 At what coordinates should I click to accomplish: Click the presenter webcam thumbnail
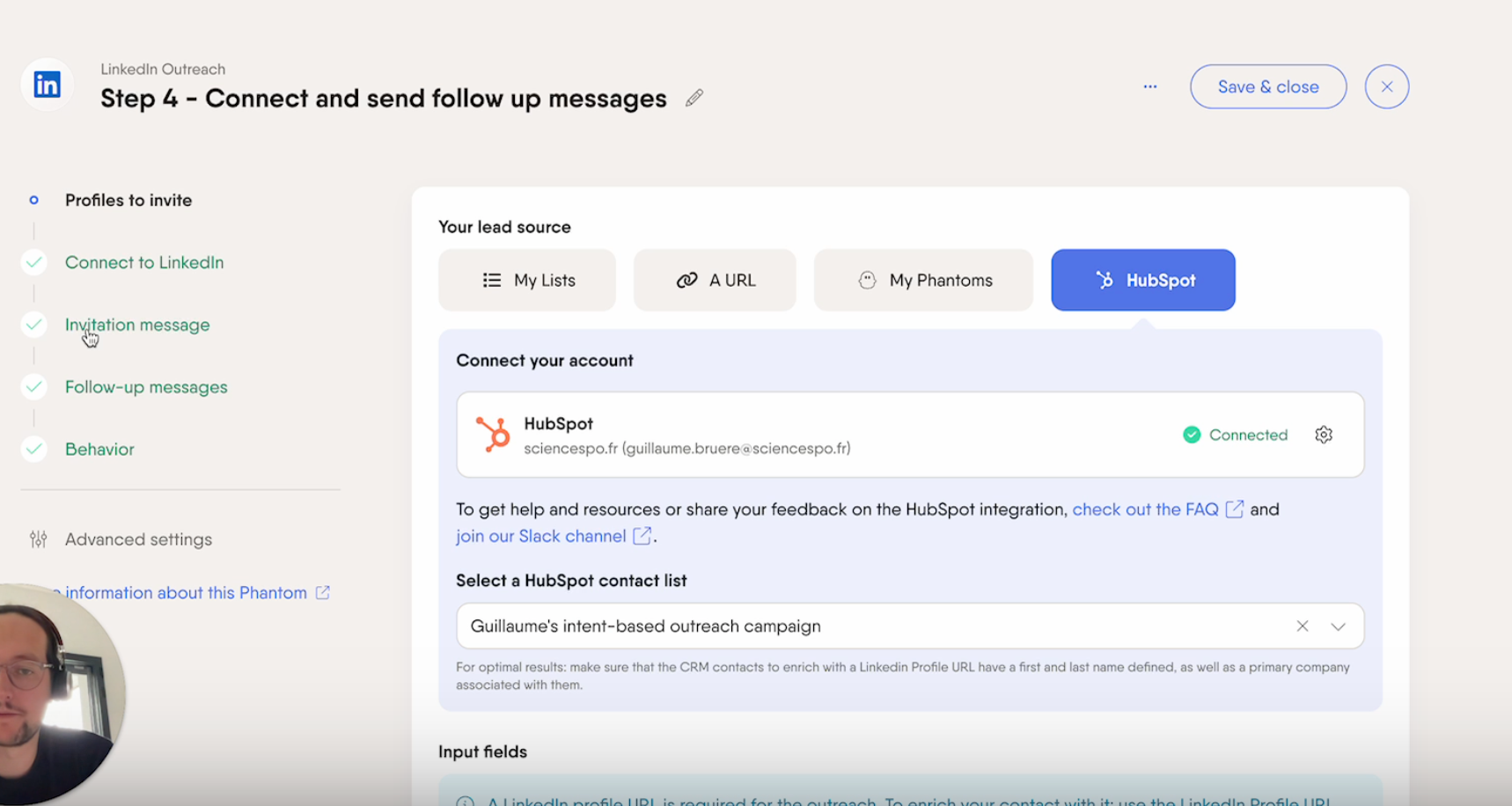[x=58, y=695]
